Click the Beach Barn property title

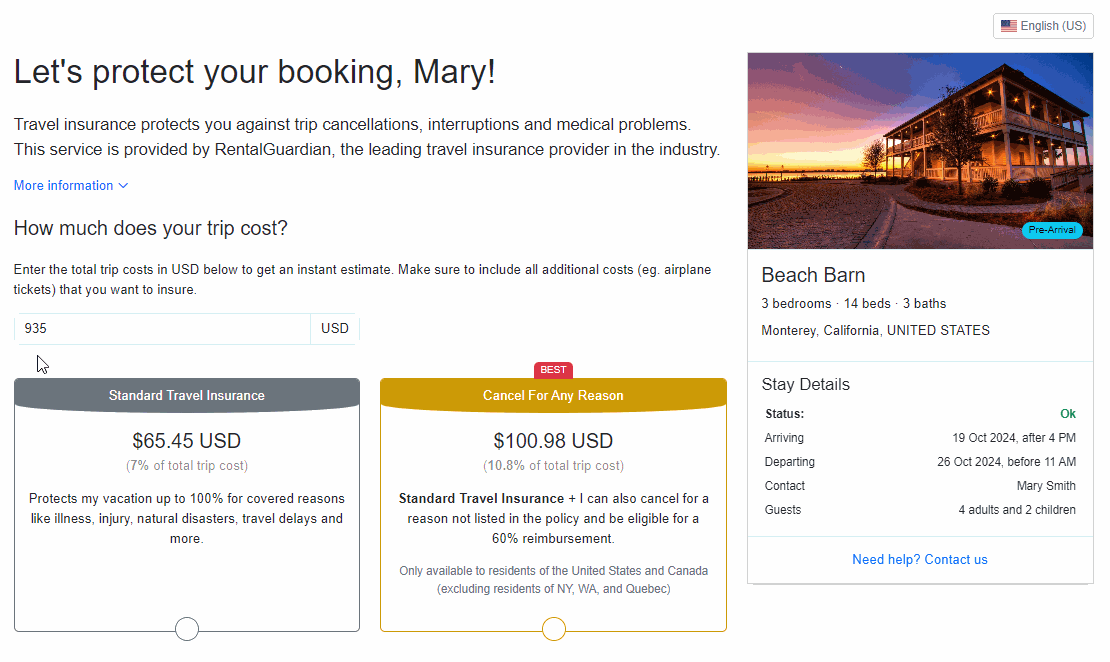(813, 275)
